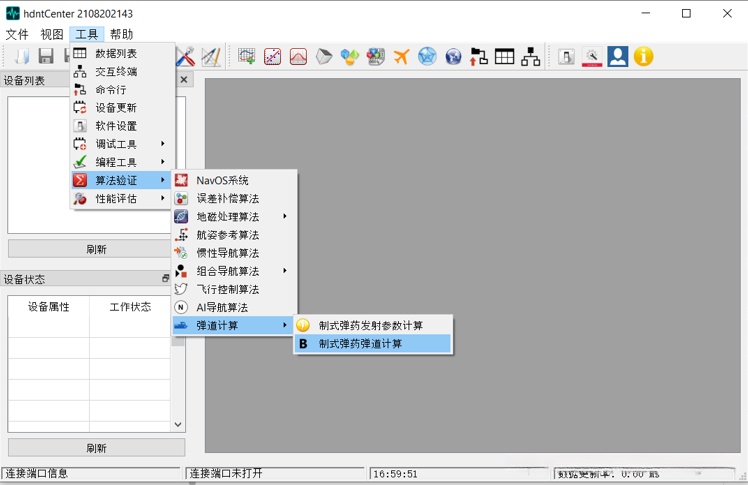Click the orange airplane icon
Screen dimensions: 748x485
coord(401,56)
